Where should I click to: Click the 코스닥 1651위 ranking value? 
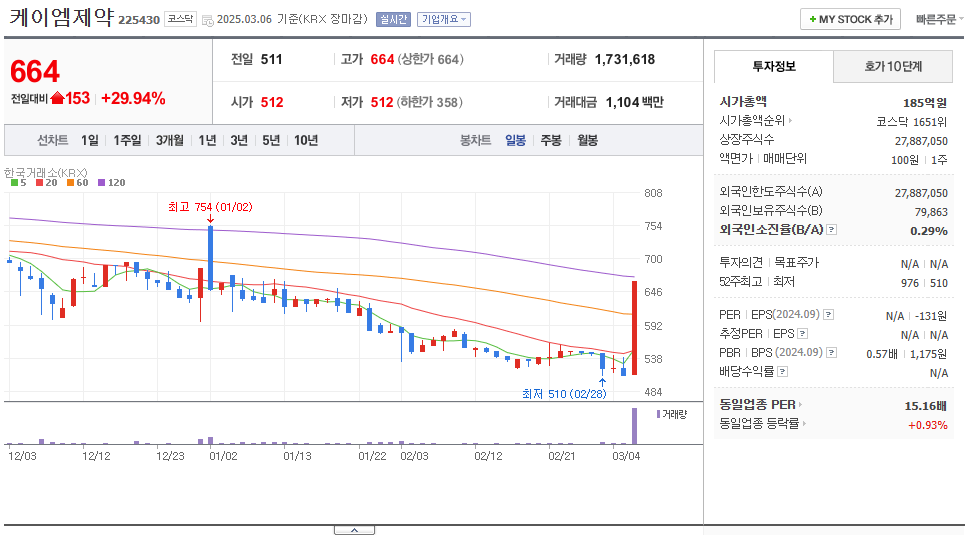click(911, 122)
